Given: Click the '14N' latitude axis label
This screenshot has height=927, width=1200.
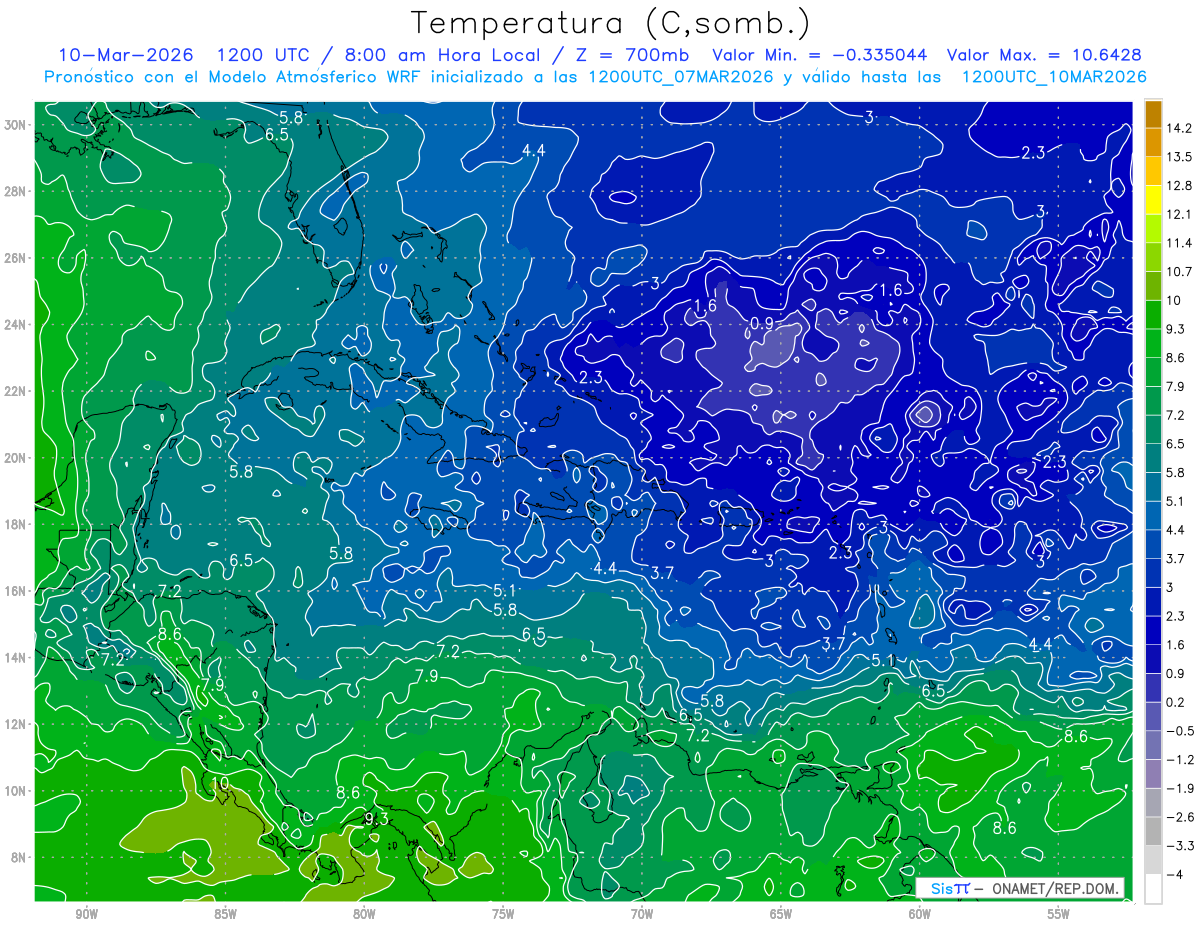Looking at the screenshot, I should [x=17, y=658].
